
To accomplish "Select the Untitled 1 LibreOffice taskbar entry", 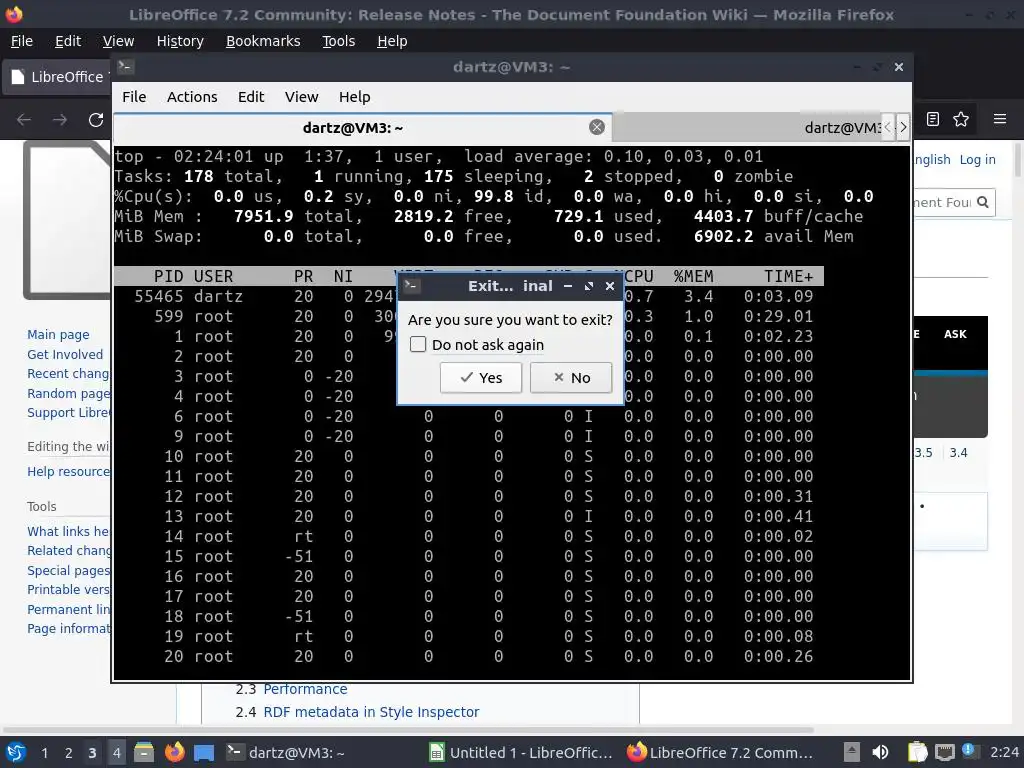I will pyautogui.click(x=520, y=752).
